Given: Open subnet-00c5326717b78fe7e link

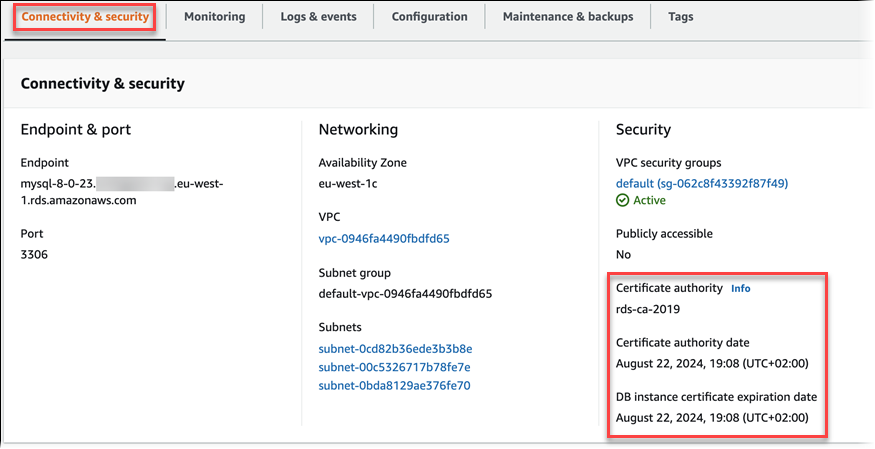Looking at the screenshot, I should pos(394,367).
